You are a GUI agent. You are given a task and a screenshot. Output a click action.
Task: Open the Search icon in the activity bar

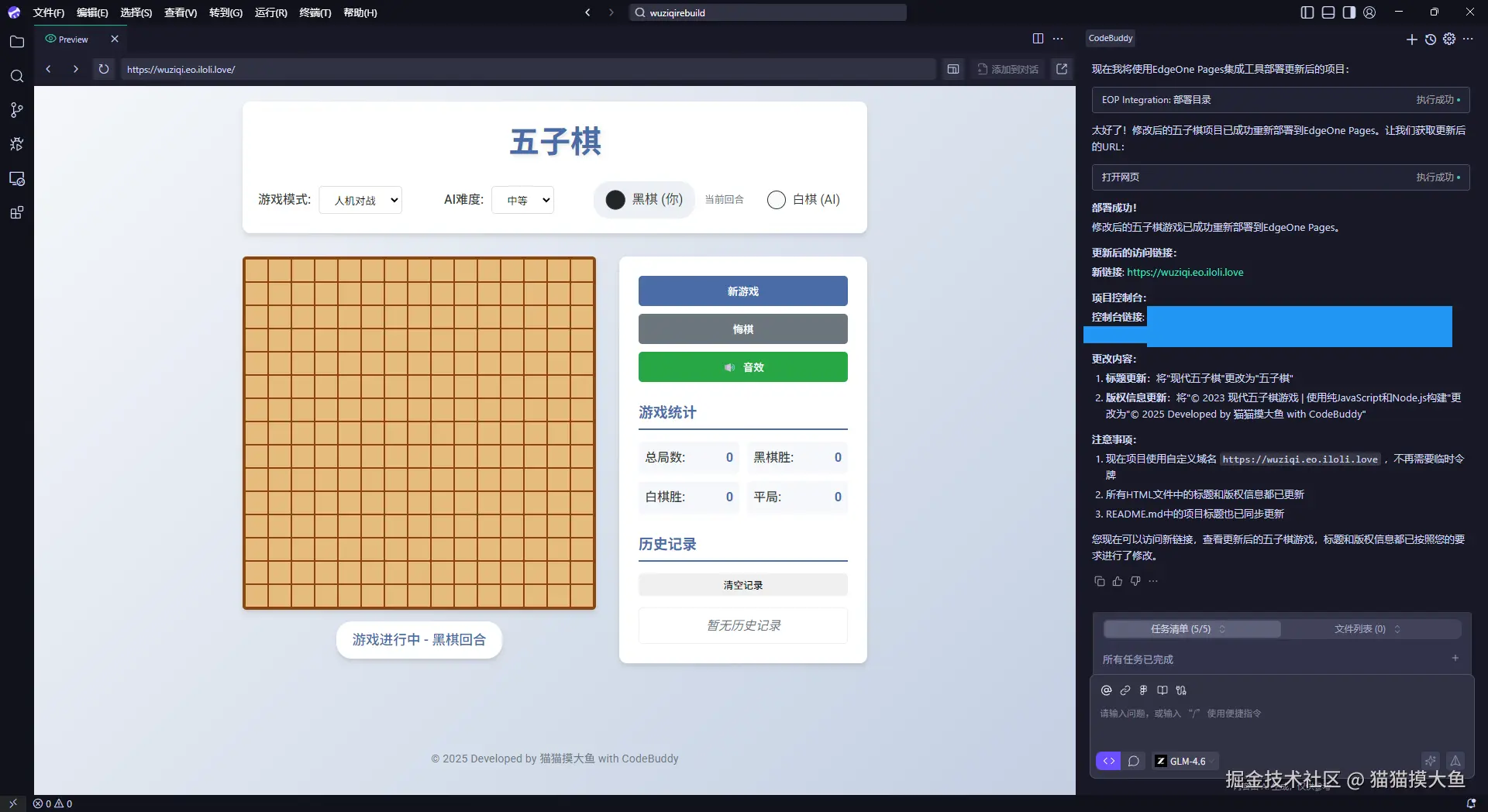[17, 76]
